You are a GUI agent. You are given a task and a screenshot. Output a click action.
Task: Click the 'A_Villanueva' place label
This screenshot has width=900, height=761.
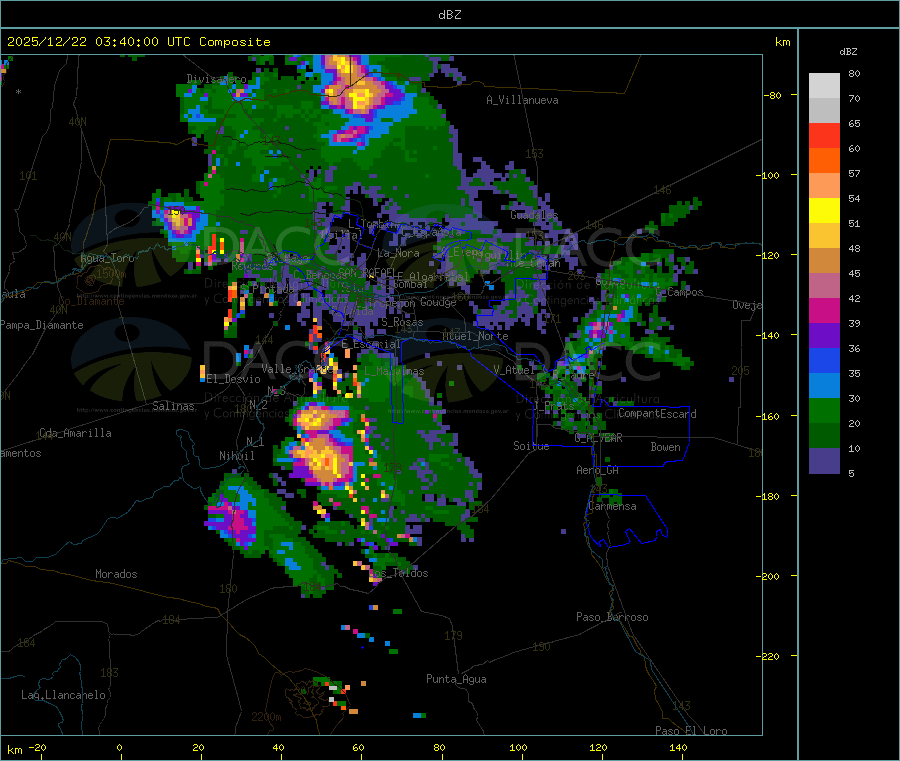click(x=522, y=100)
